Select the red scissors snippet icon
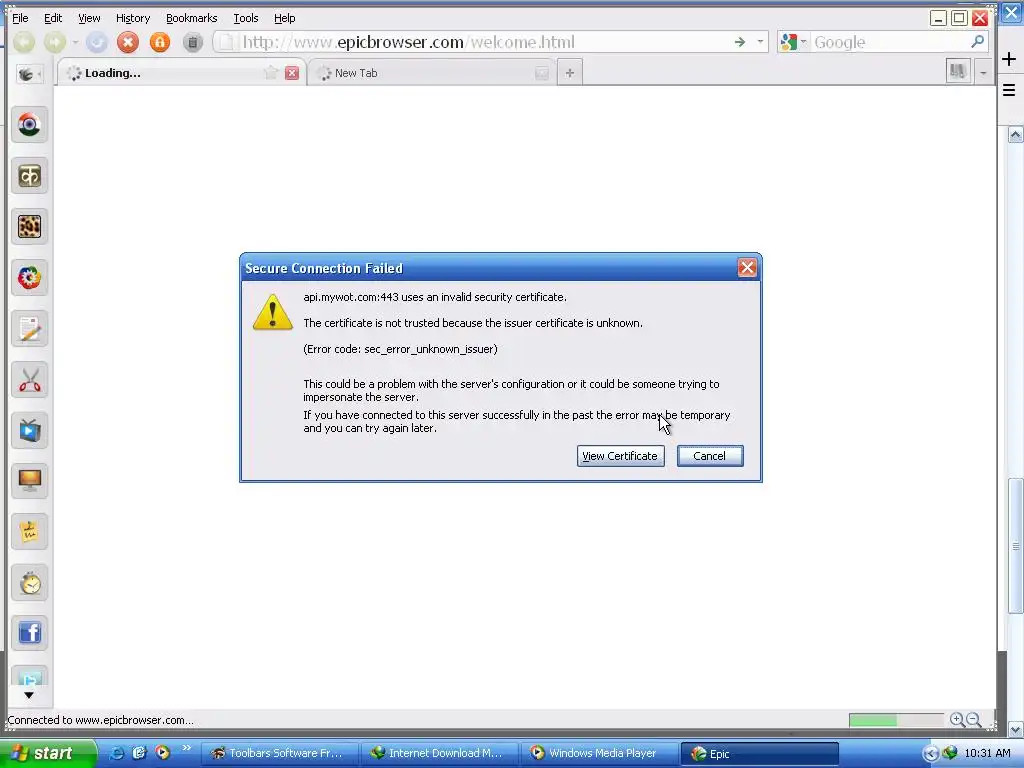1024x768 pixels. [x=29, y=380]
